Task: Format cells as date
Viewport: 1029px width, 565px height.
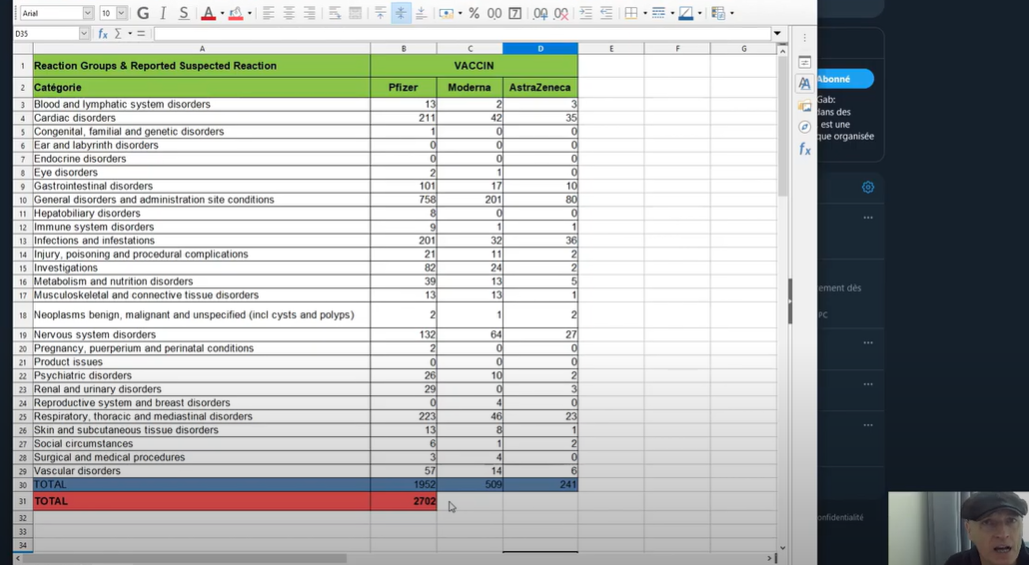Action: 515,13
